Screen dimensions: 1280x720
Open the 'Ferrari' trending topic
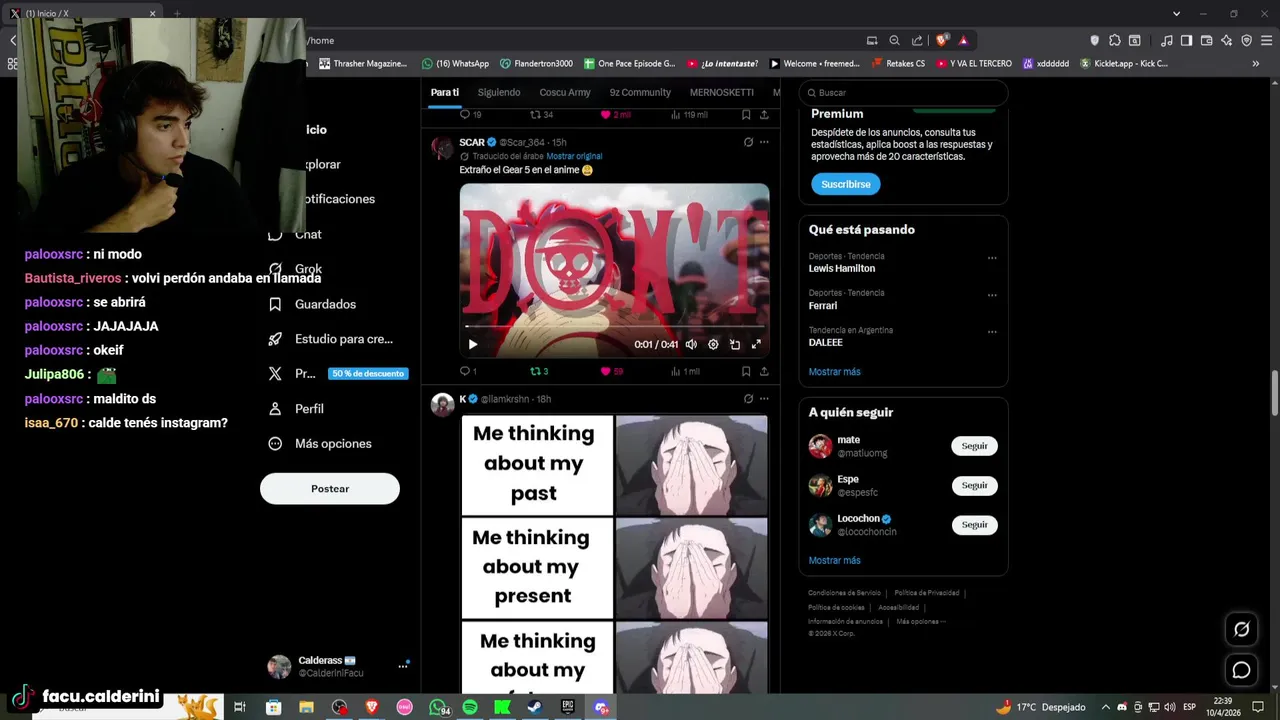point(823,305)
